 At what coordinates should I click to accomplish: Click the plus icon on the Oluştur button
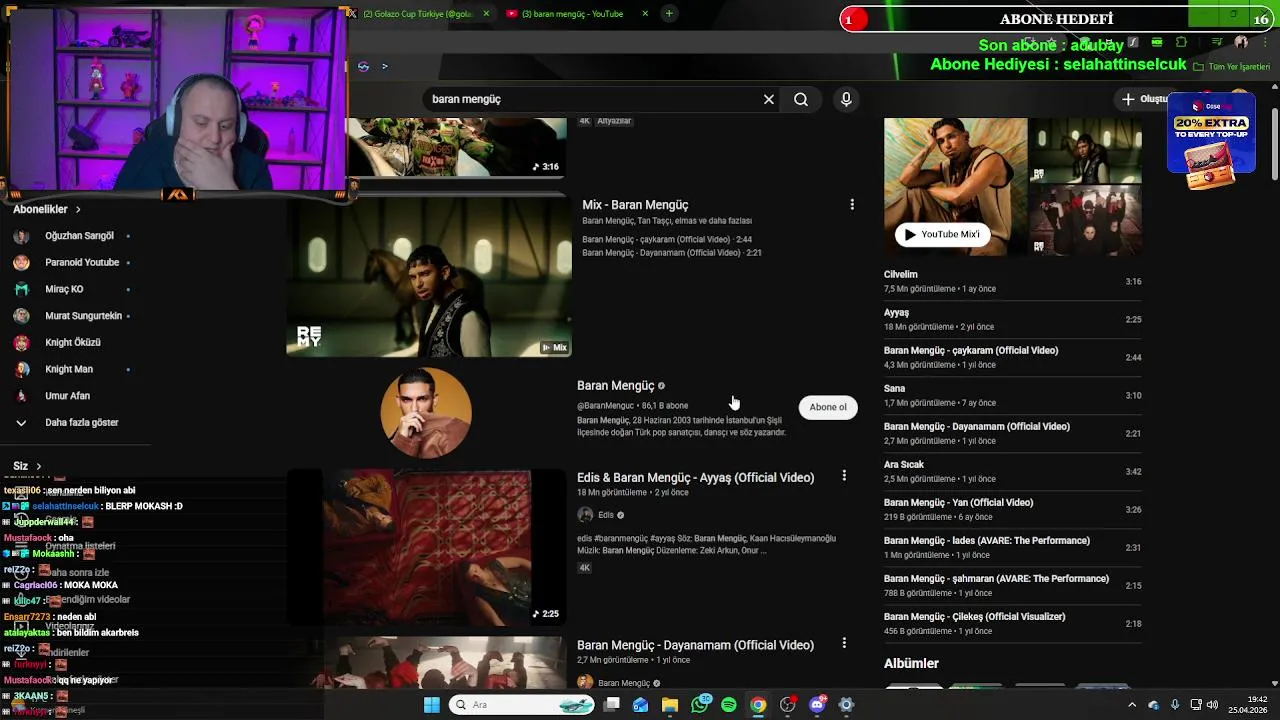(x=1128, y=99)
